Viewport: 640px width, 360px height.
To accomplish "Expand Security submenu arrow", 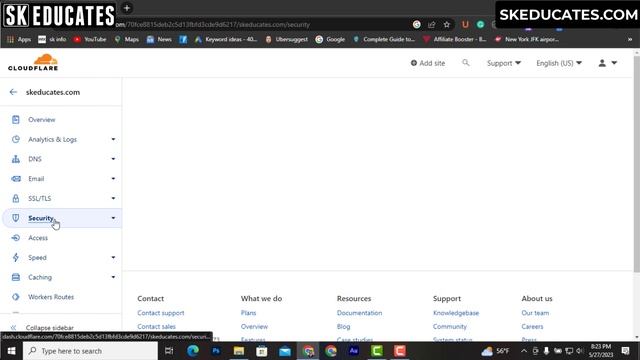I will click(x=113, y=218).
